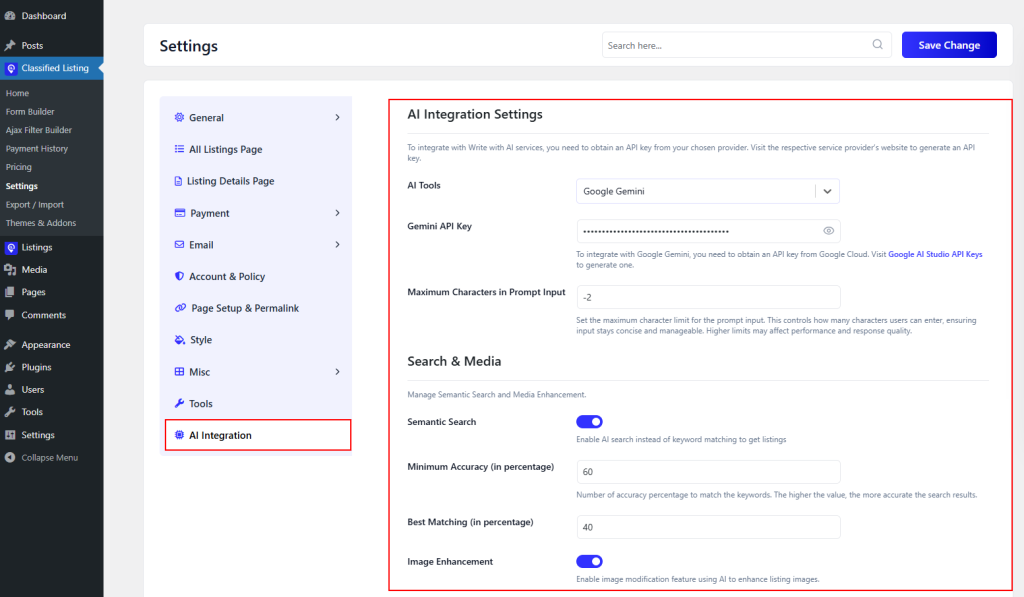1024x597 pixels.
Task: Click the General gear icon
Action: click(179, 117)
